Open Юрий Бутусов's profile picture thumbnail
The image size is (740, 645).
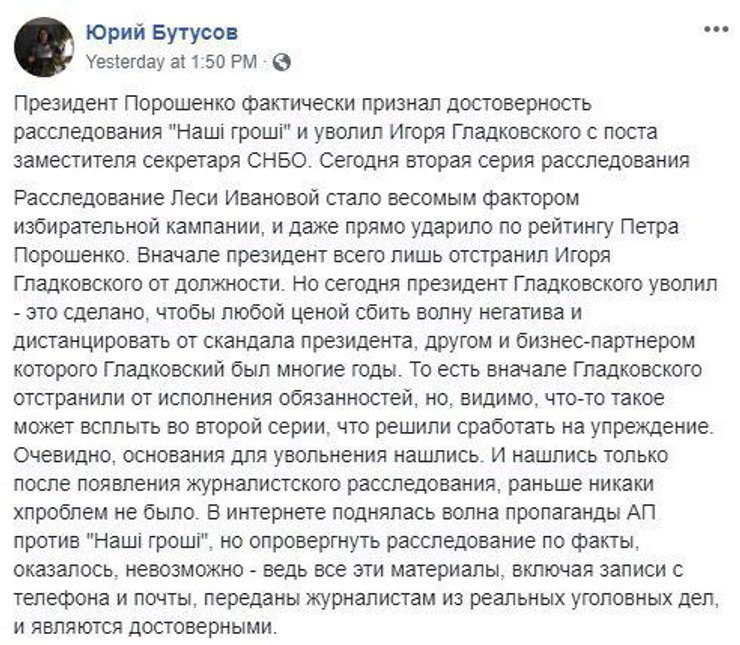(x=44, y=46)
